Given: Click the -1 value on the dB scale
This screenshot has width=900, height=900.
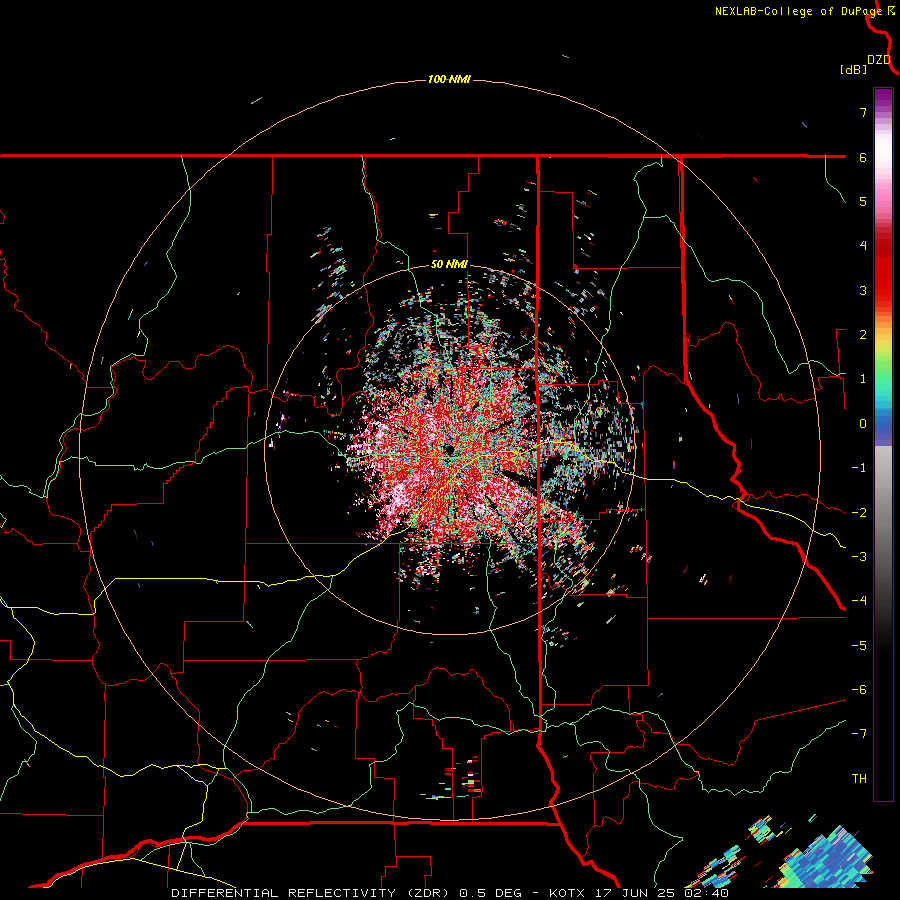Looking at the screenshot, I should coord(859,467).
